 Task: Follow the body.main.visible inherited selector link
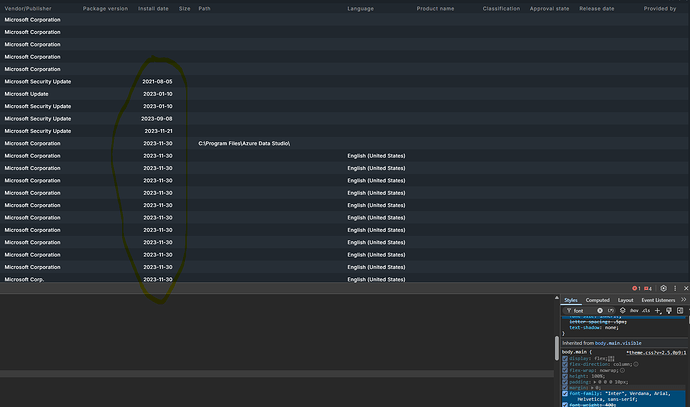[618, 343]
